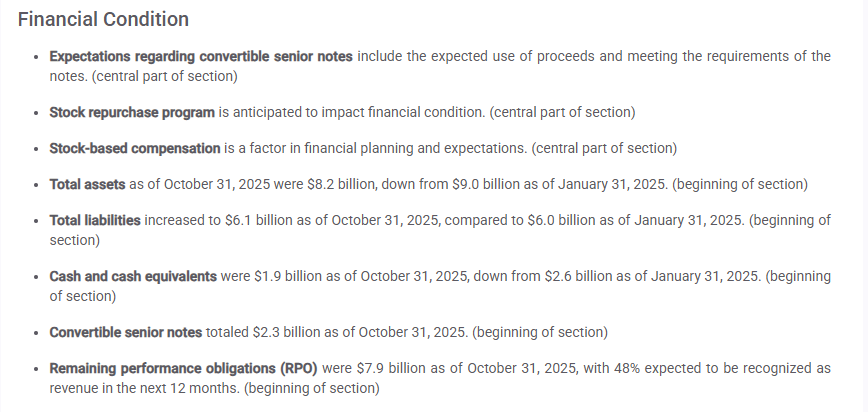Screen dimensions: 868x412
Task: Click bold Convertible senior notes beside "totaled"
Action: tap(125, 331)
